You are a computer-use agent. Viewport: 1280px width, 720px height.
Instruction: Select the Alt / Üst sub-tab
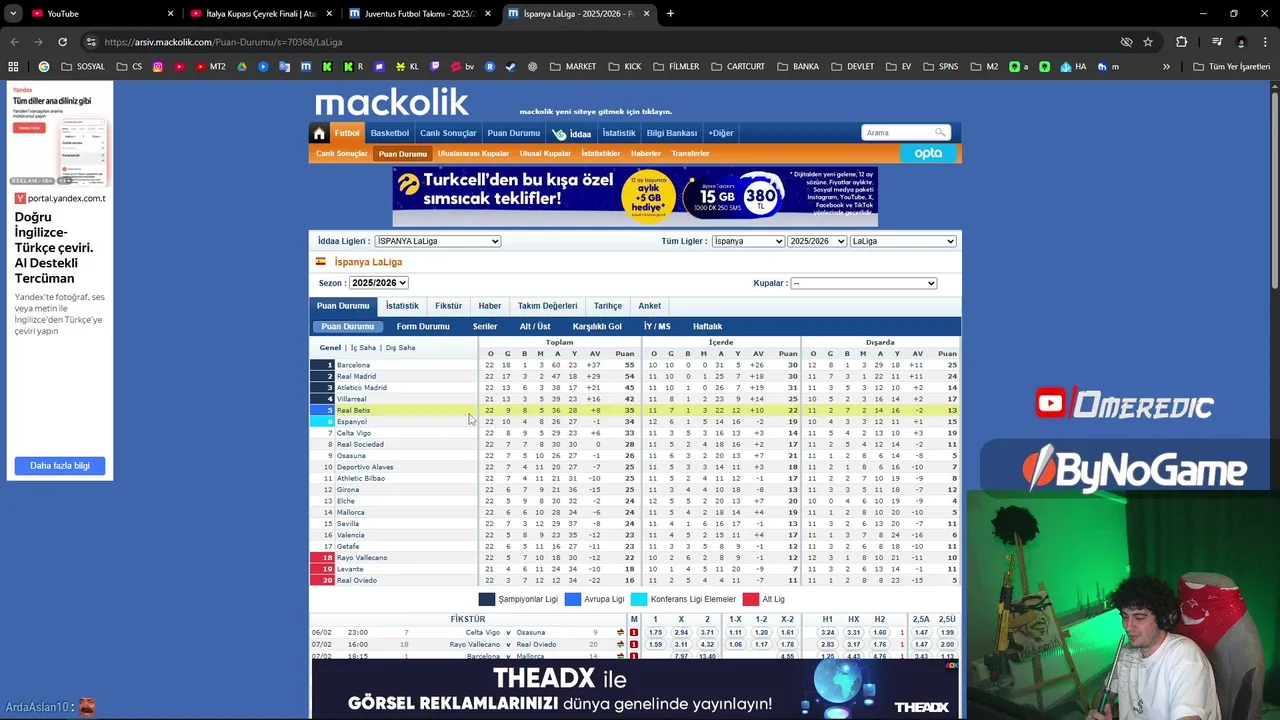(535, 326)
